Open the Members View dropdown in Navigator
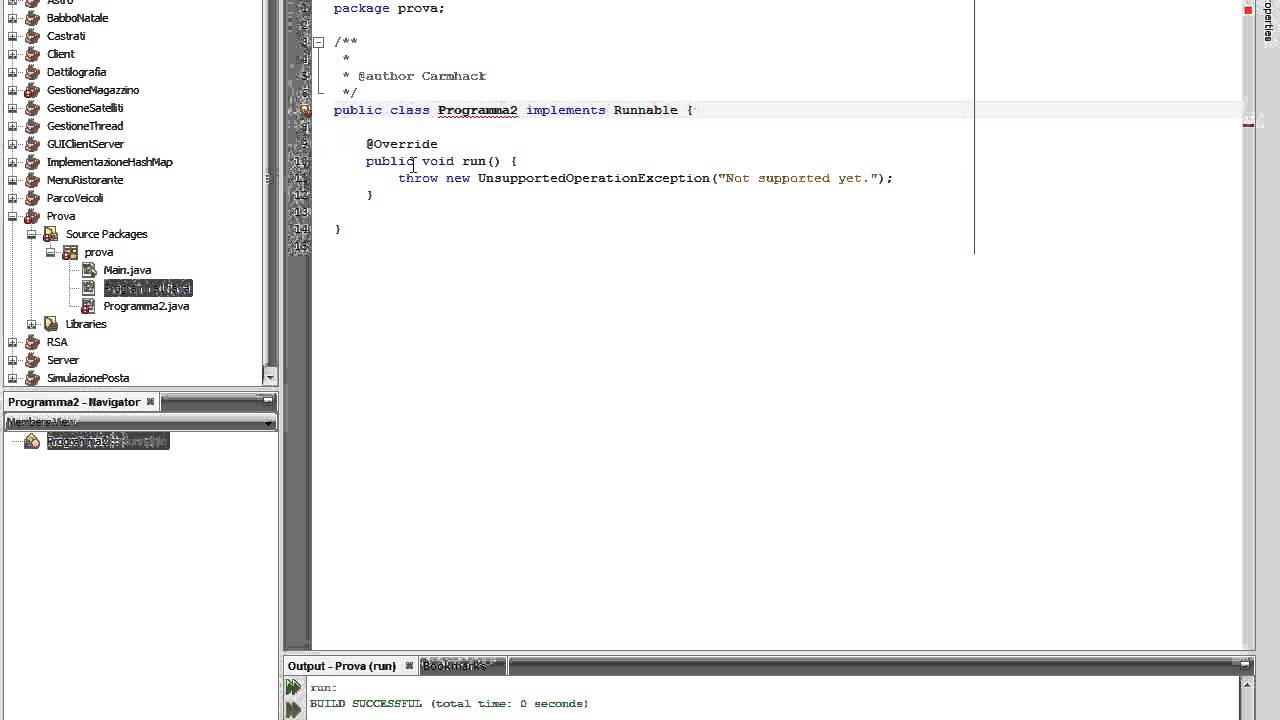Image resolution: width=1280 pixels, height=720 pixels. [x=140, y=422]
